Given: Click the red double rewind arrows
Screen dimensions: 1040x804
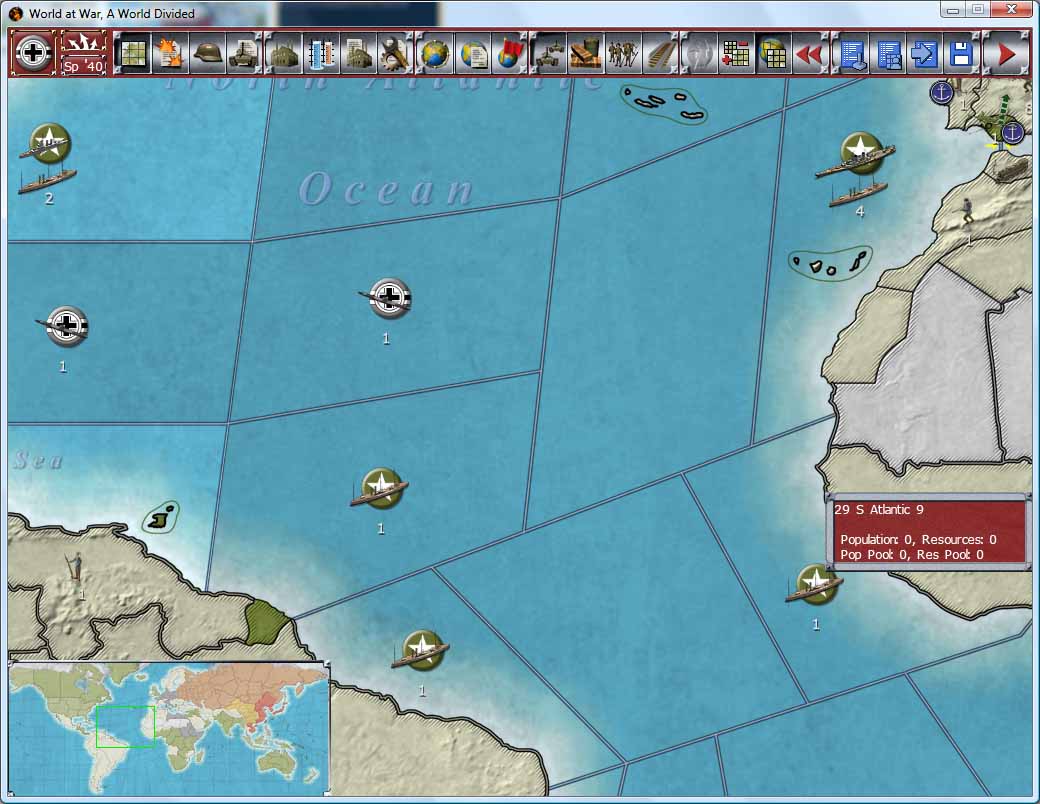Looking at the screenshot, I should tap(811, 54).
